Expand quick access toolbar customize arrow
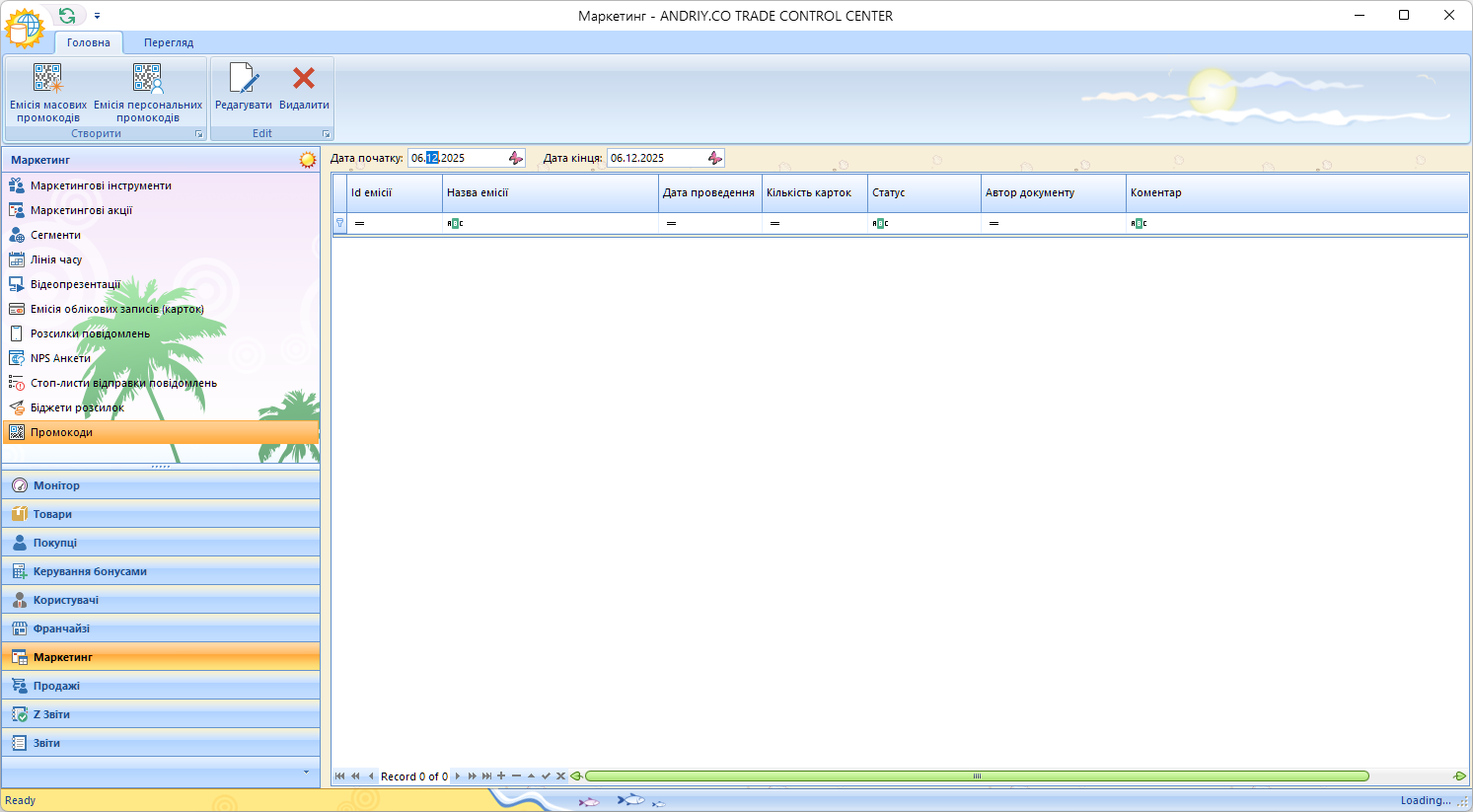Viewport: 1473px width, 812px height. pos(97,17)
